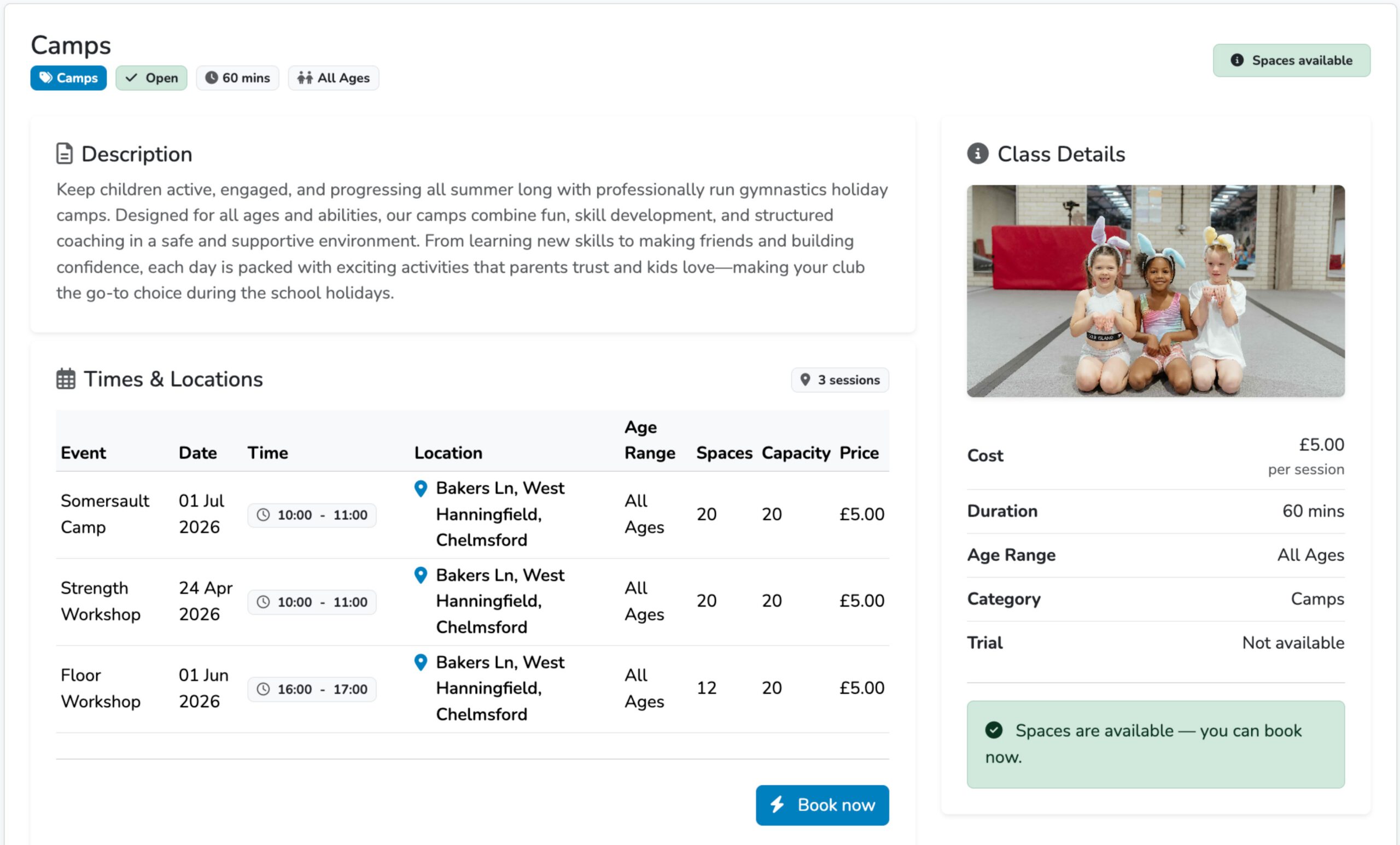Open the class photo thumbnail
Screen dimensions: 1400x845
pos(1155,291)
